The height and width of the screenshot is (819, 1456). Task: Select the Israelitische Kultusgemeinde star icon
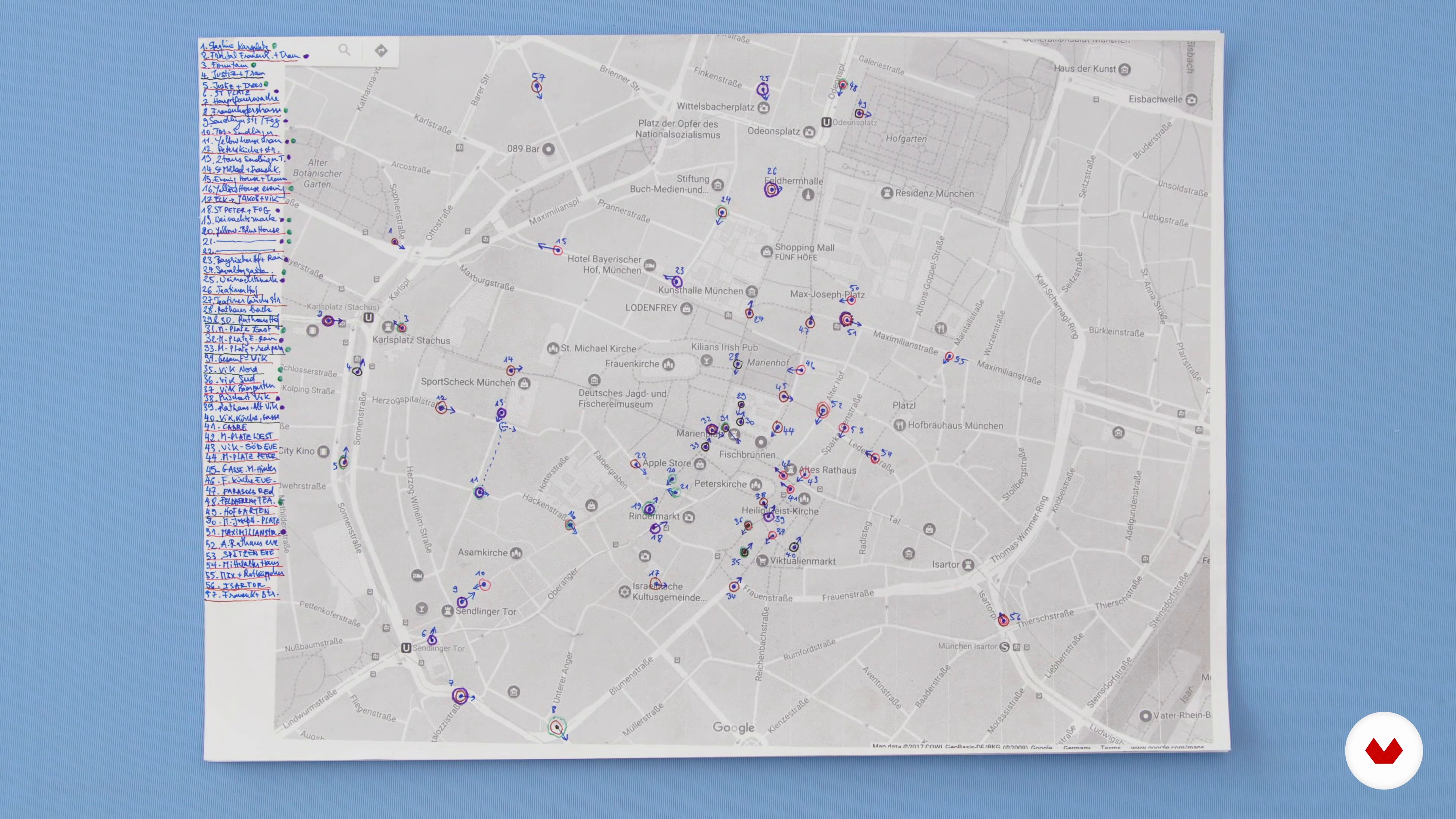coord(624,592)
